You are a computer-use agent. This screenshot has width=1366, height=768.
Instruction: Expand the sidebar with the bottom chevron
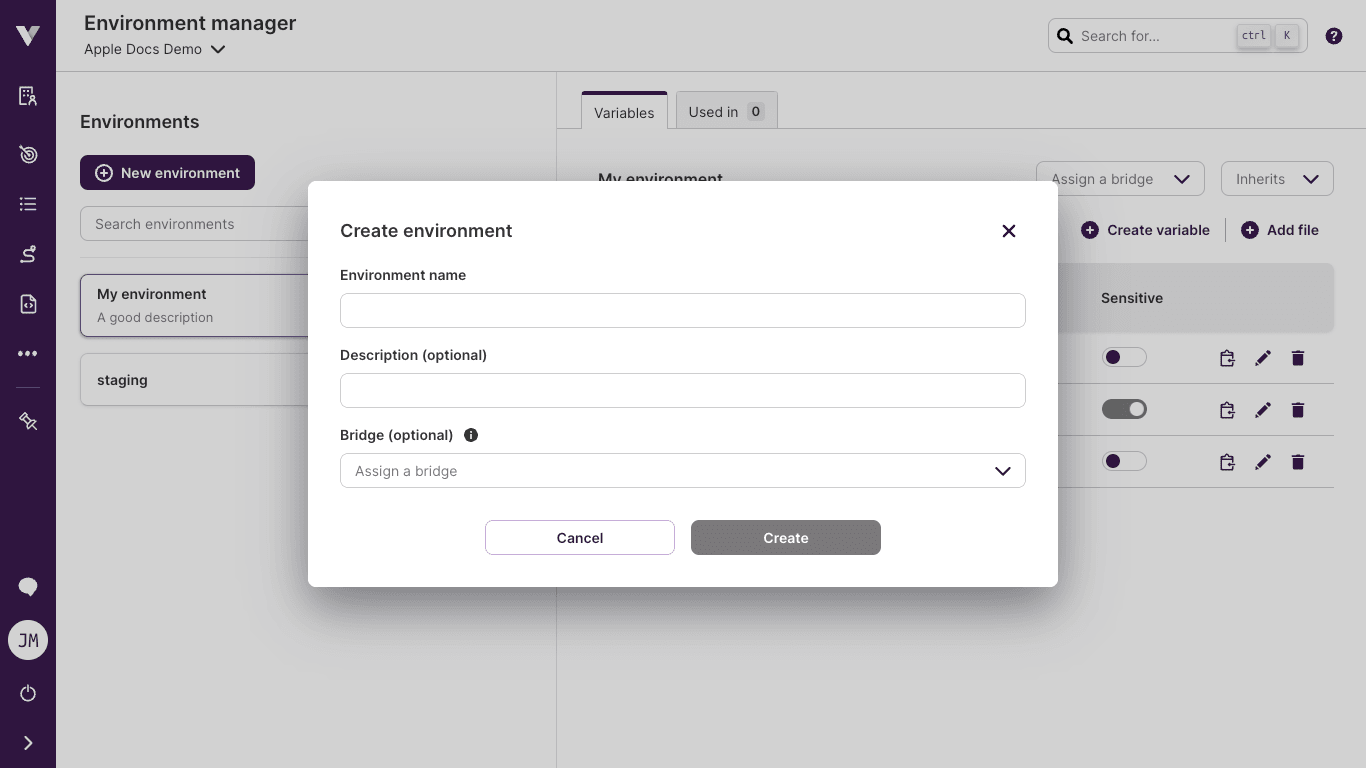(x=28, y=743)
